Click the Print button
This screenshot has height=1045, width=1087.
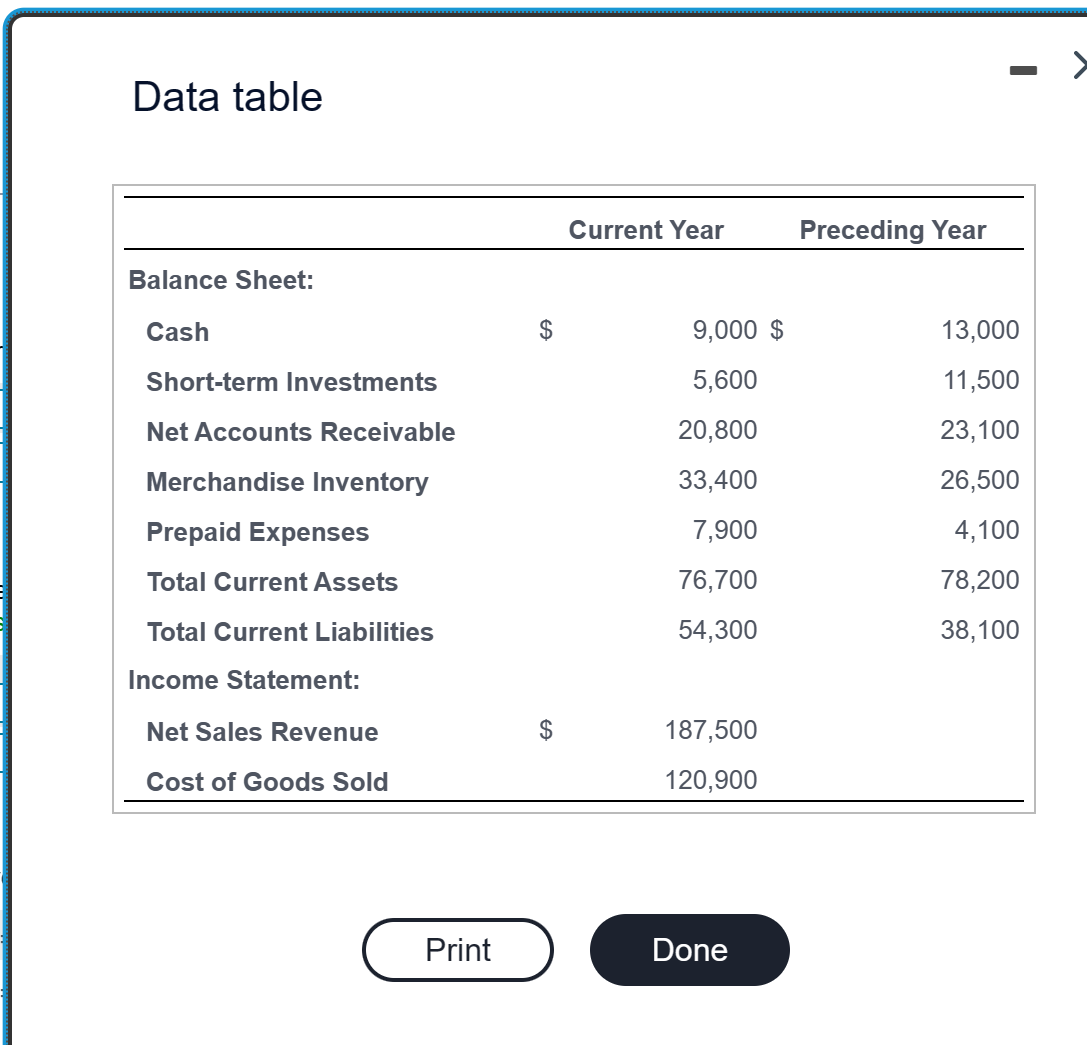tap(457, 950)
